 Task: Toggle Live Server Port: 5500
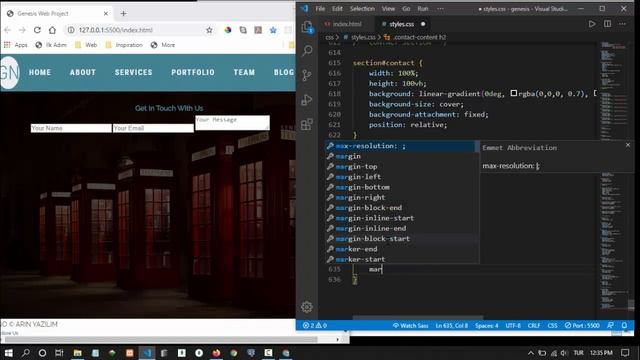coord(582,325)
